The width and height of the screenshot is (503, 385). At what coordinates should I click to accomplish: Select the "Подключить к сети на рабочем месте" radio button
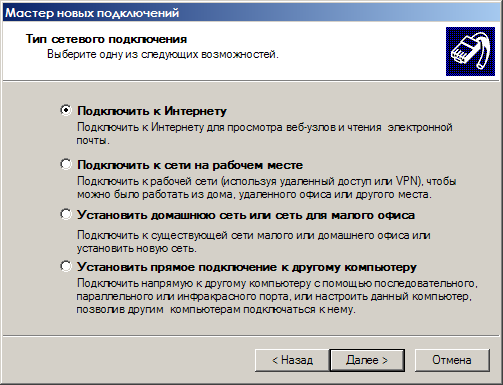66,164
